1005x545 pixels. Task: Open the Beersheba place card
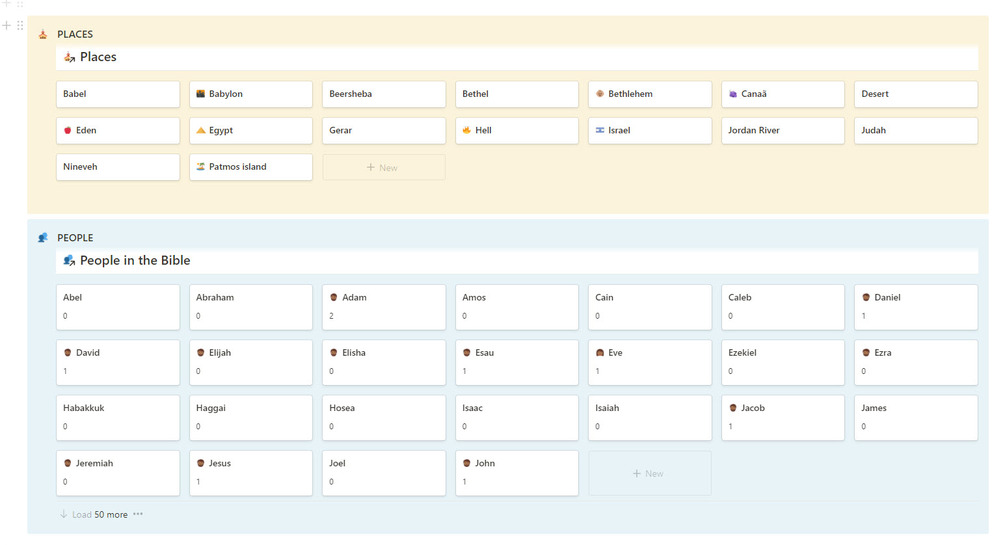(384, 94)
